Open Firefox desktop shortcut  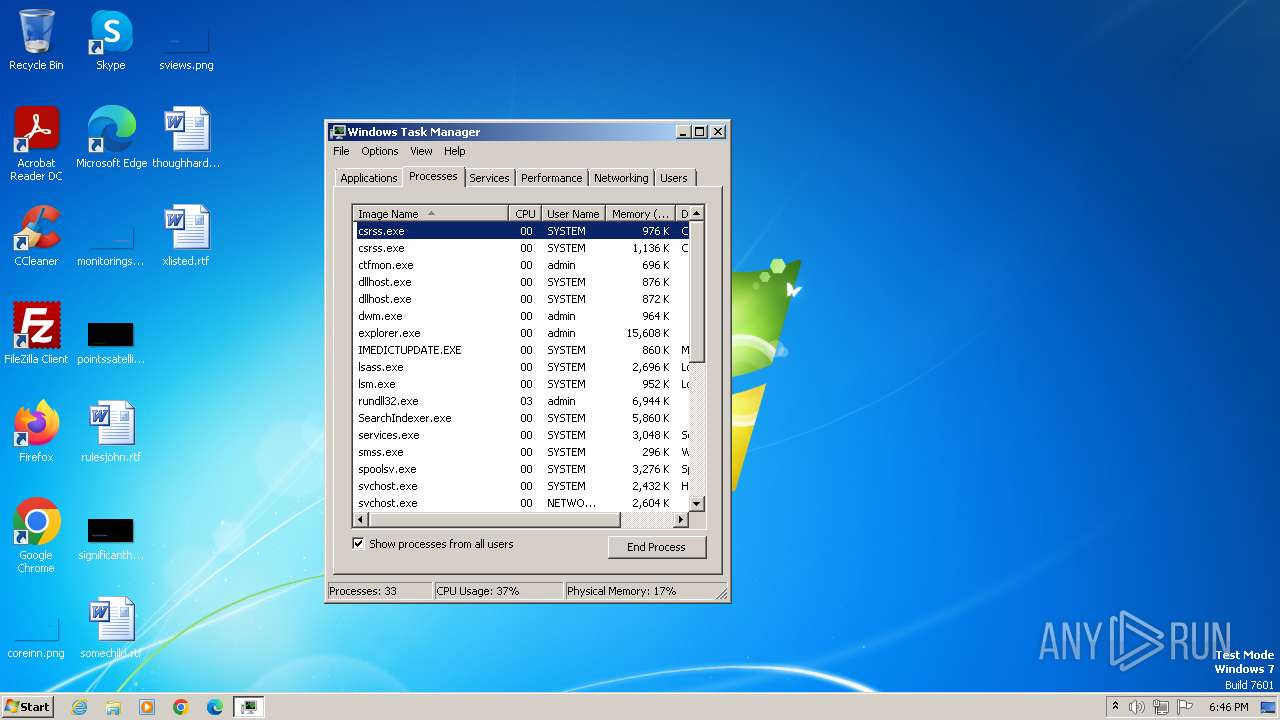[x=36, y=432]
